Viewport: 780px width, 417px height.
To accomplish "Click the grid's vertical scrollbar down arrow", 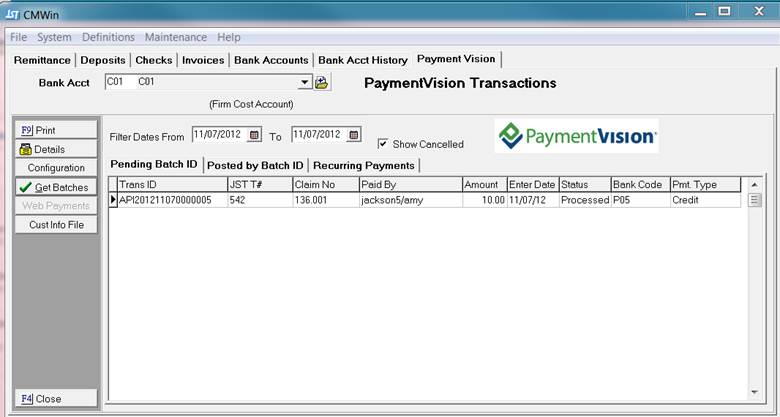I will pos(756,390).
